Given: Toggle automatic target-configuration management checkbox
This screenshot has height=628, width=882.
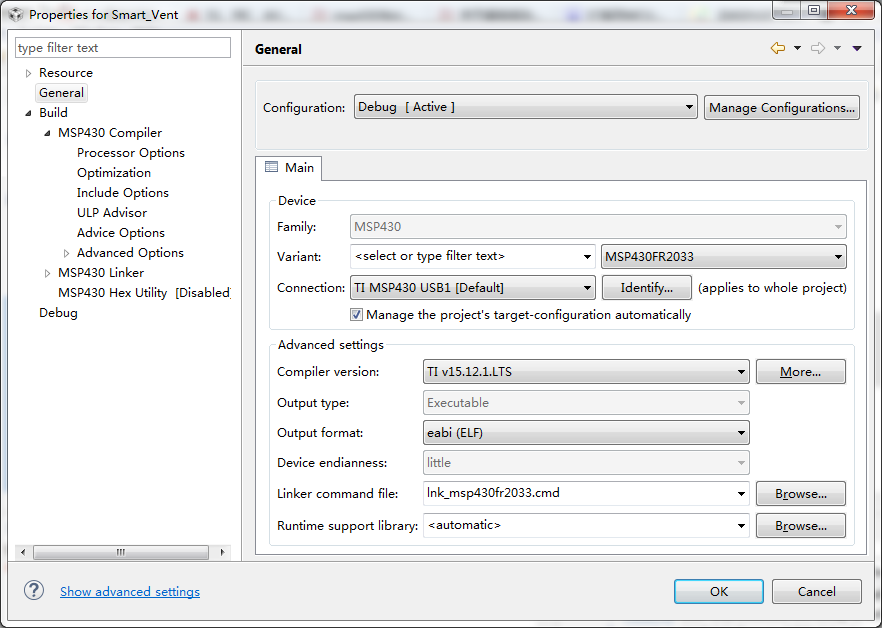Looking at the screenshot, I should coord(356,314).
